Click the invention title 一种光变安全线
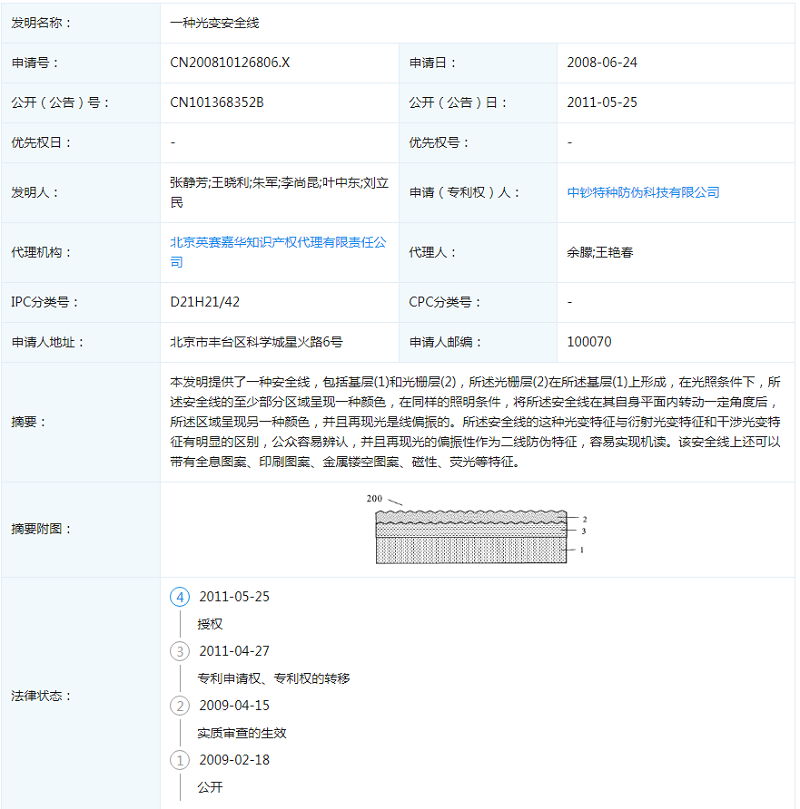 tap(214, 22)
